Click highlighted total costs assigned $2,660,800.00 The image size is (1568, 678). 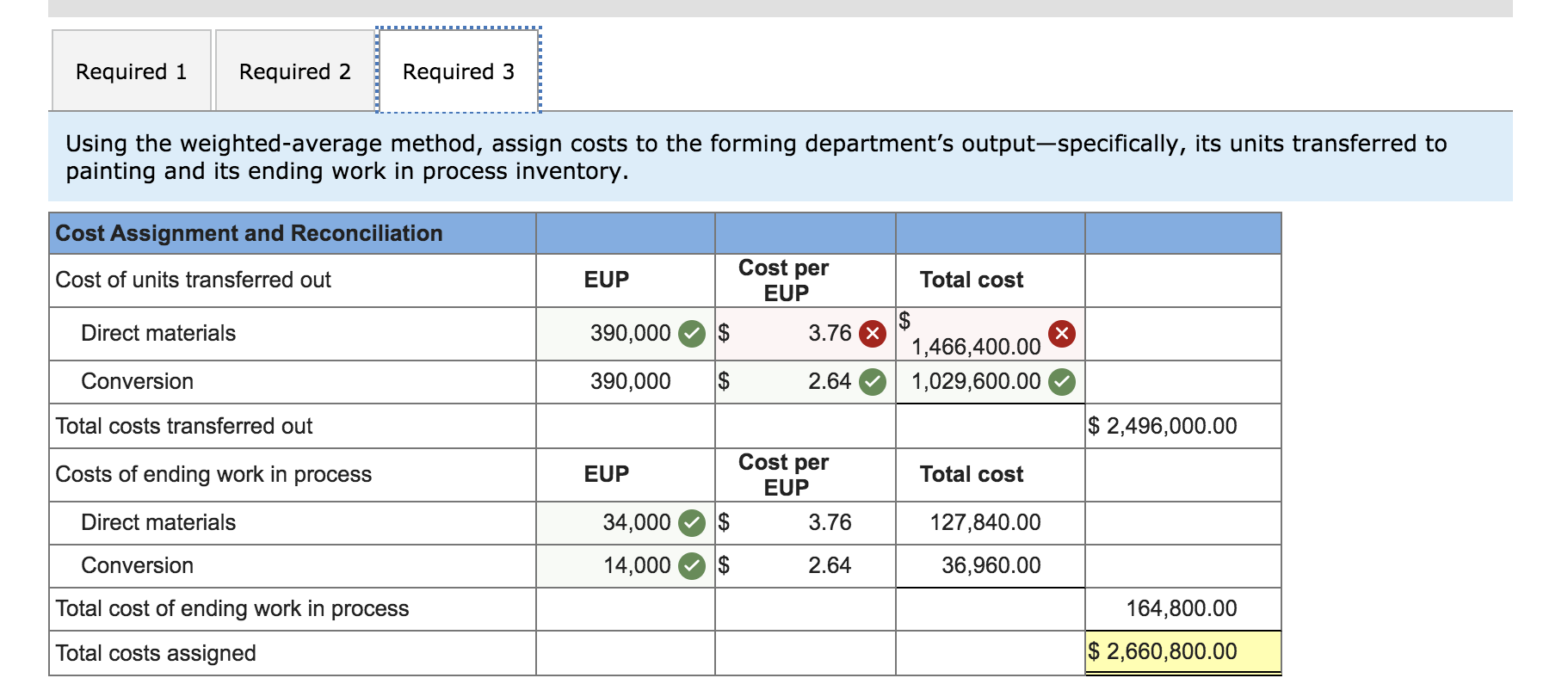pos(1183,652)
